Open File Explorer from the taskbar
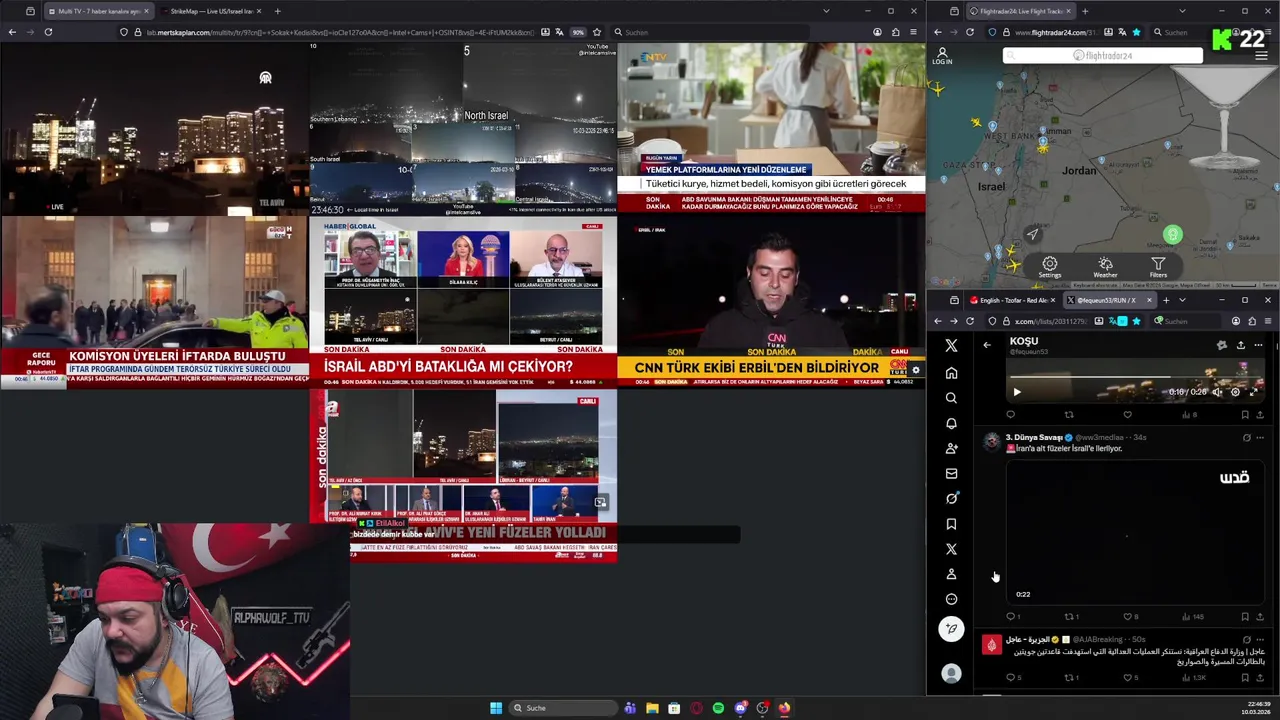This screenshot has height=720, width=1280. [652, 708]
